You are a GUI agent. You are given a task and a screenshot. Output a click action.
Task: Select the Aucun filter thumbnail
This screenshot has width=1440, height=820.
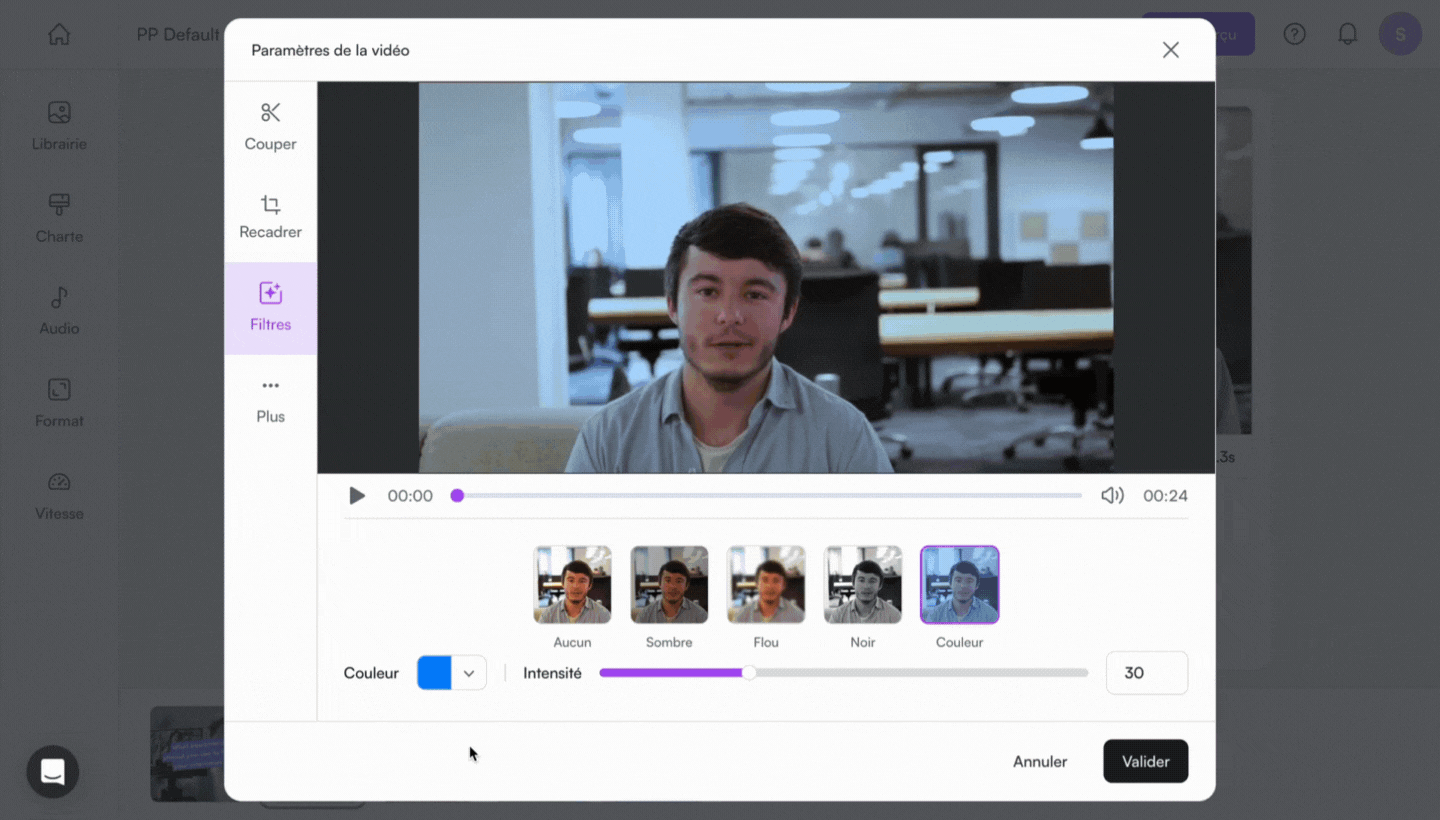click(572, 585)
